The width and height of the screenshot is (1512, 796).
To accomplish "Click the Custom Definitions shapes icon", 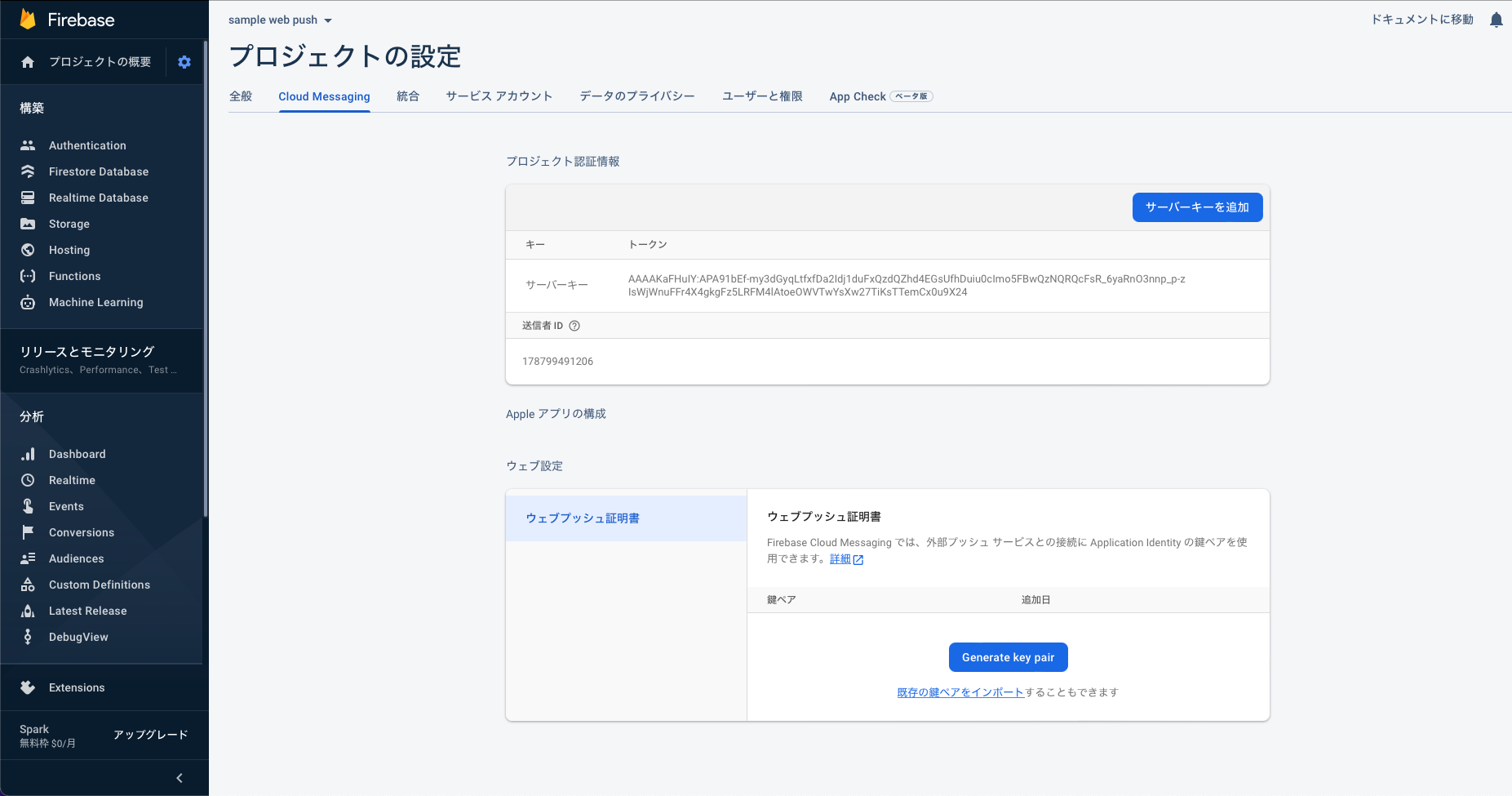I will (x=28, y=585).
